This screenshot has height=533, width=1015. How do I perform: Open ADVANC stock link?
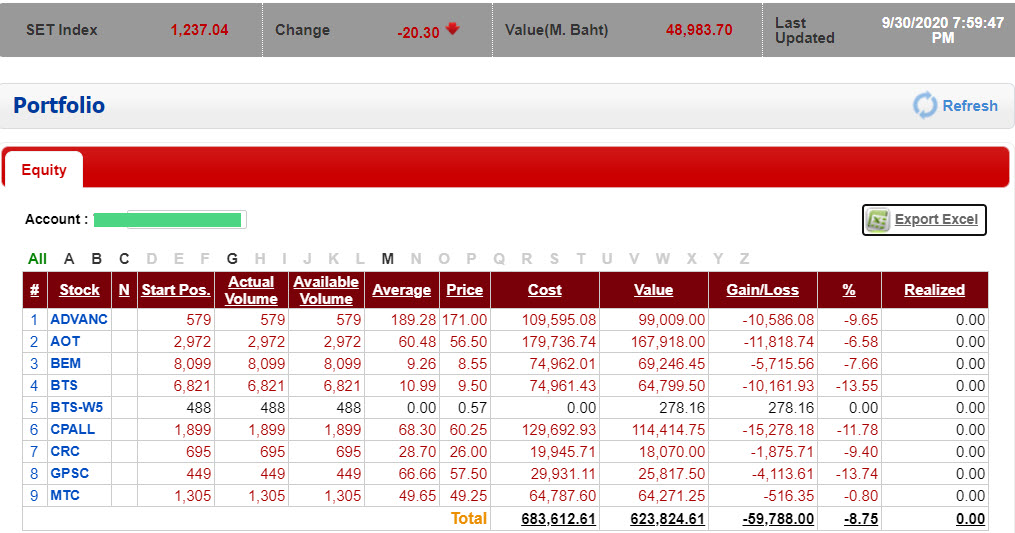79,319
